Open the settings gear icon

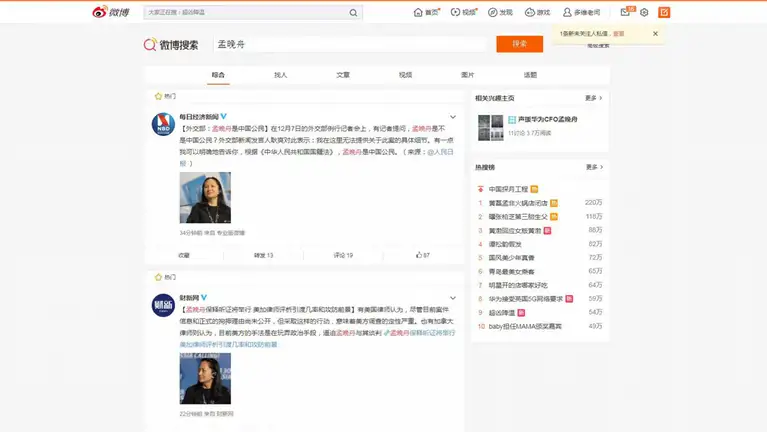(644, 12)
